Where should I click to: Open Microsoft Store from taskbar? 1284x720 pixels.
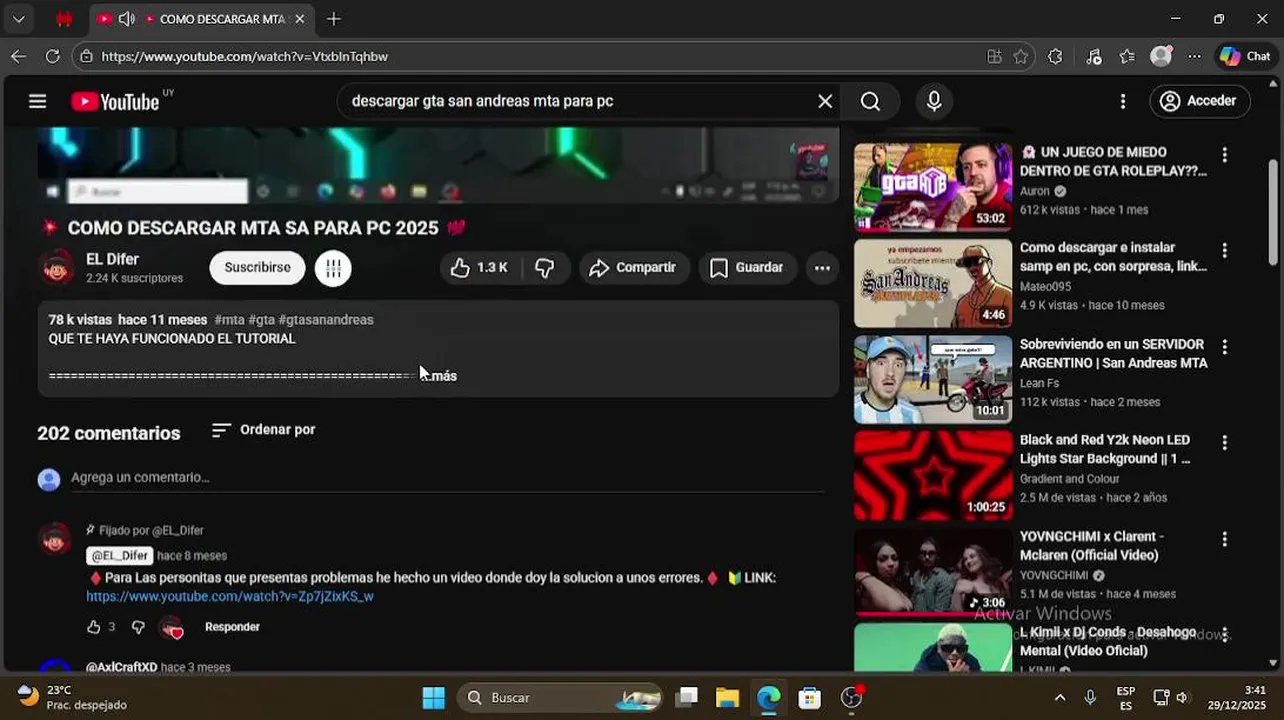click(810, 697)
